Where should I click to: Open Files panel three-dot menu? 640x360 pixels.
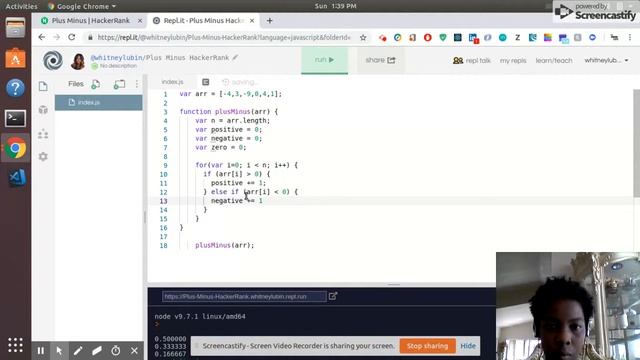coord(137,84)
